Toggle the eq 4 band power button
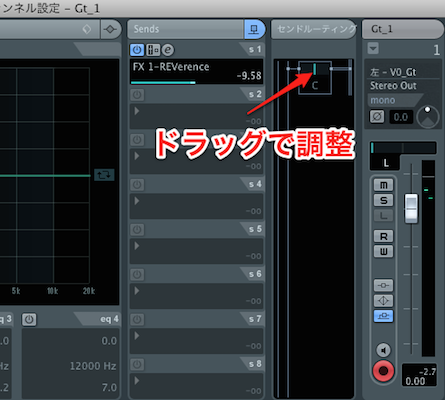The image size is (445, 400). click(29, 320)
